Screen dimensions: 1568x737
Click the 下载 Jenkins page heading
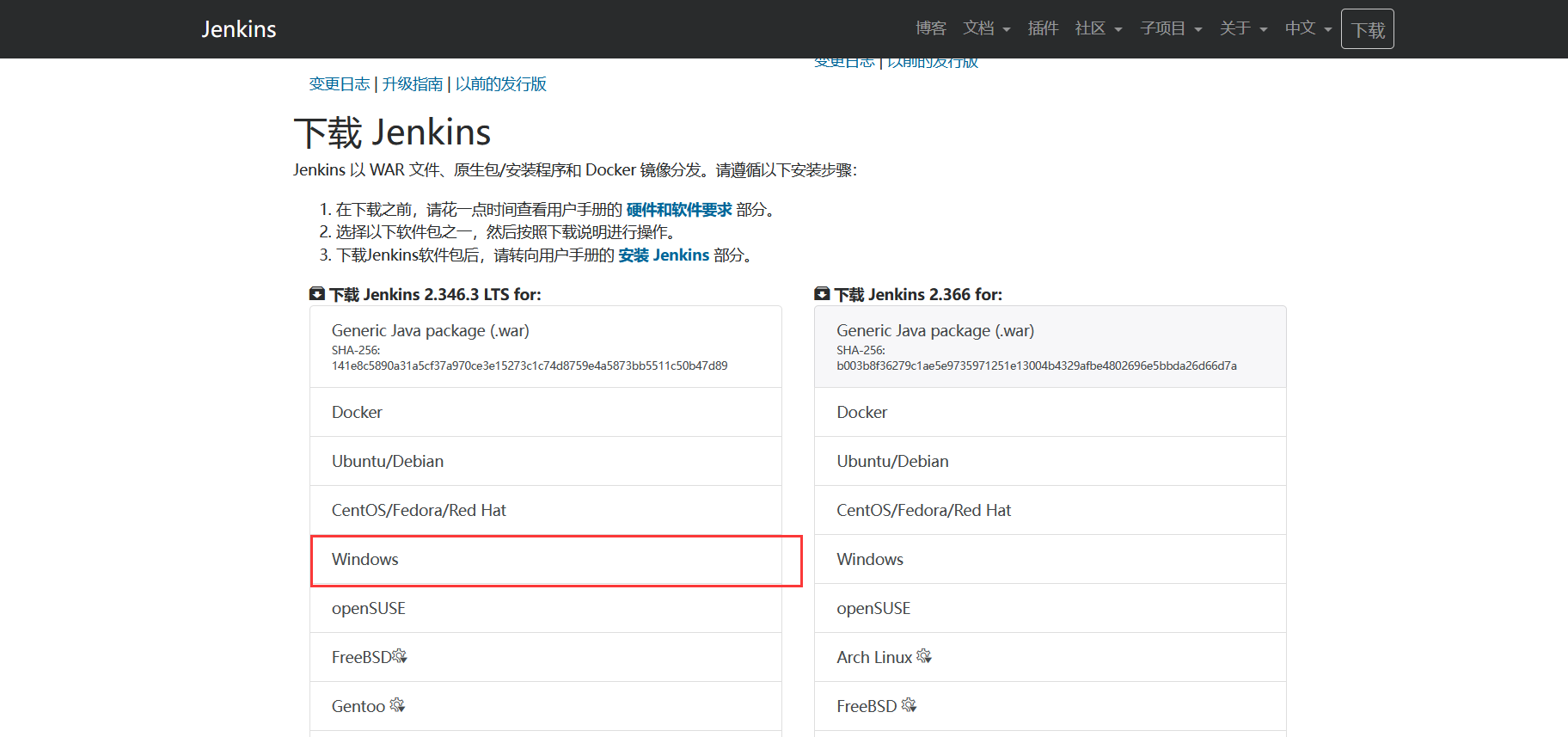coord(392,132)
